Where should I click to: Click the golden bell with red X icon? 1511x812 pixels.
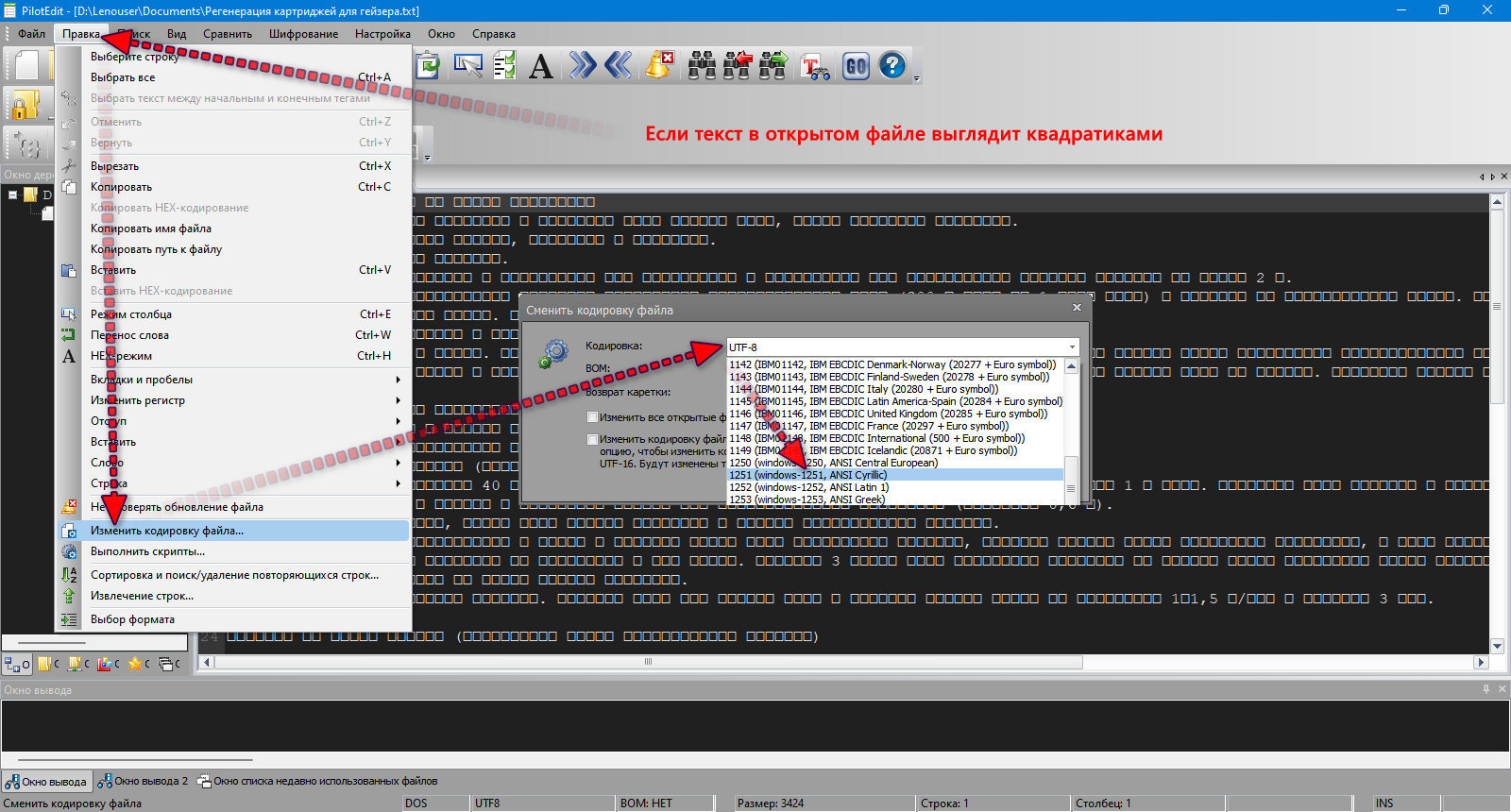pos(659,65)
